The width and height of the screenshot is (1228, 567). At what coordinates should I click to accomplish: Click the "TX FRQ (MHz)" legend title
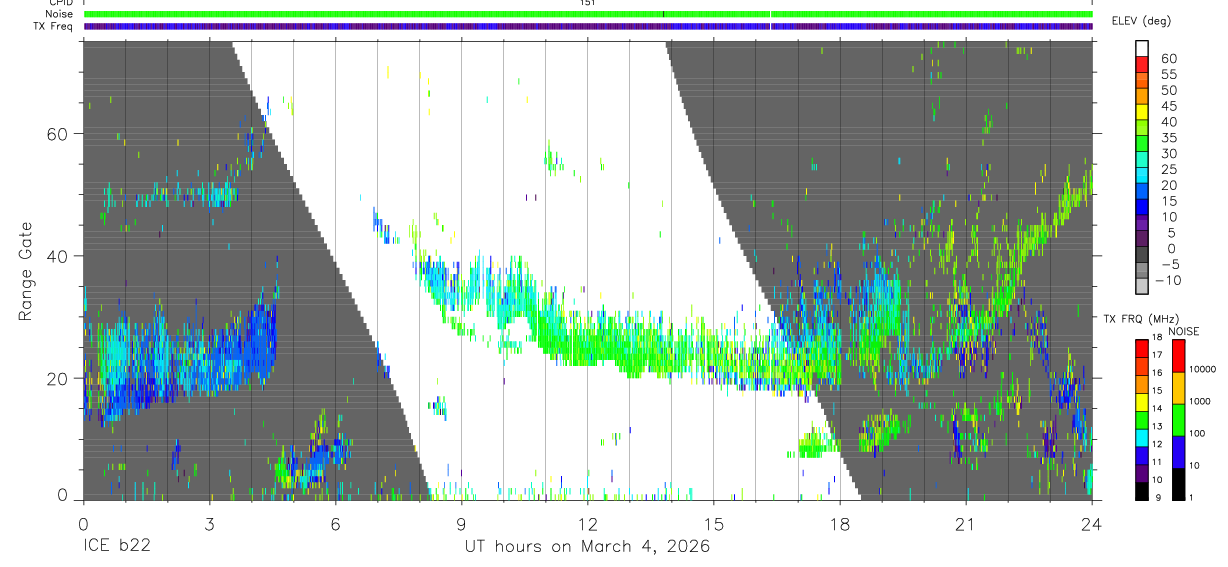click(1139, 319)
